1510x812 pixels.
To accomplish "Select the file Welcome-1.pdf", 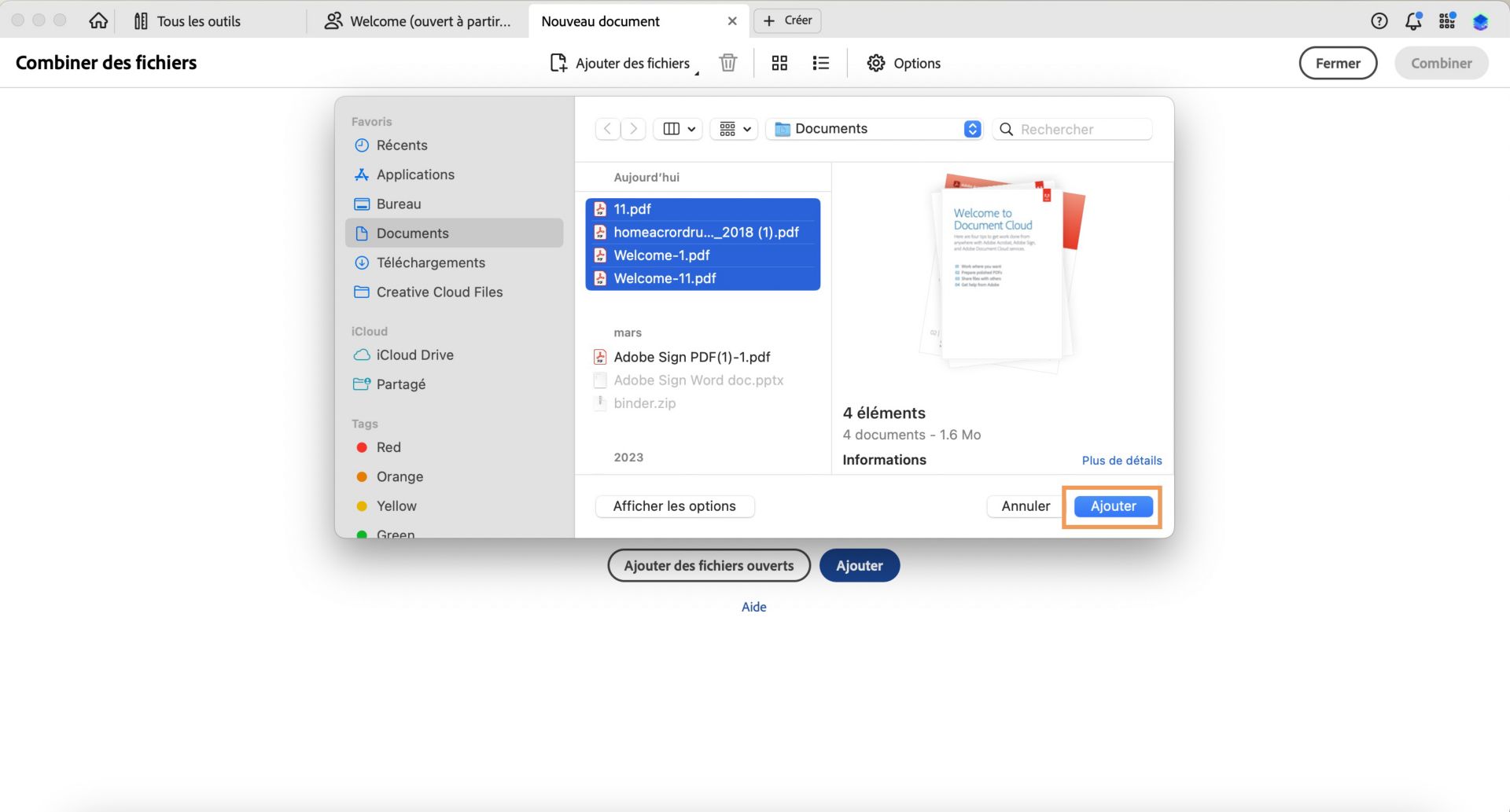I will click(702, 255).
